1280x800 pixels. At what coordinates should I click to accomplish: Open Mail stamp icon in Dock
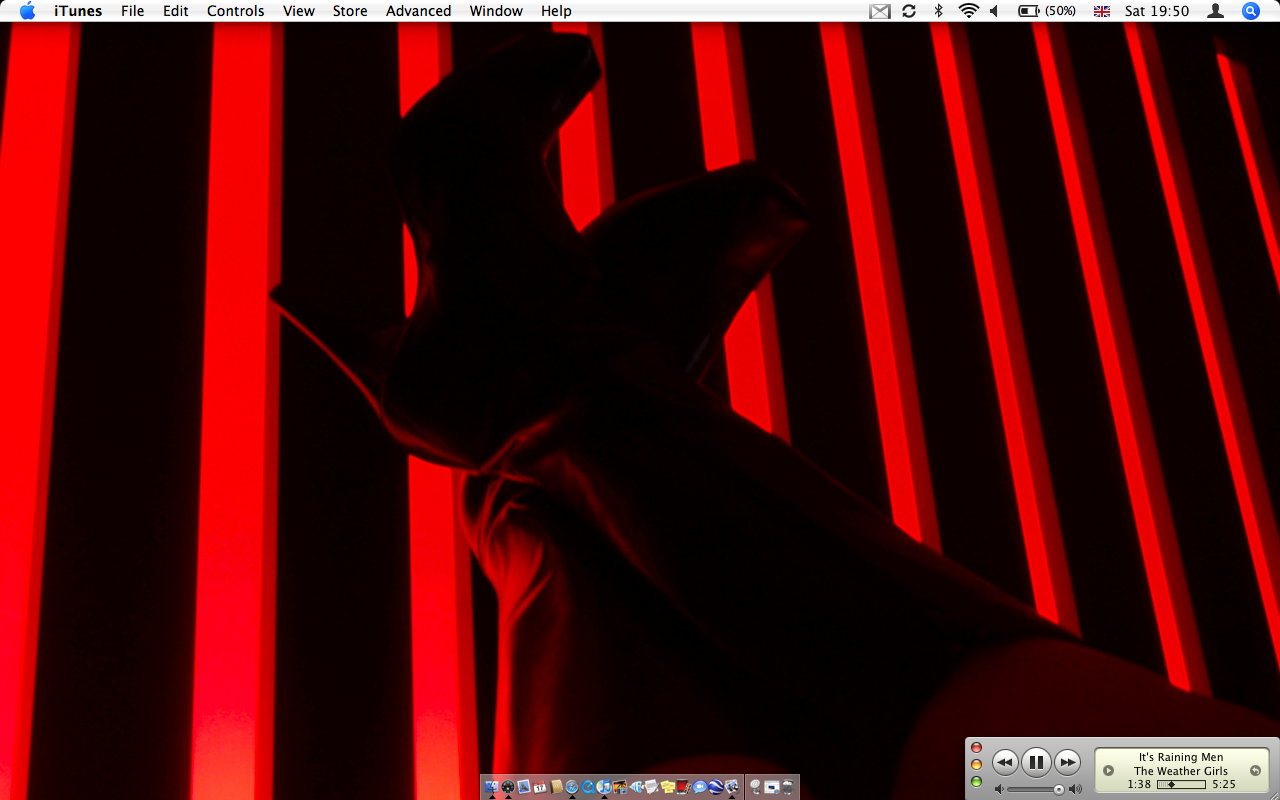[x=524, y=787]
